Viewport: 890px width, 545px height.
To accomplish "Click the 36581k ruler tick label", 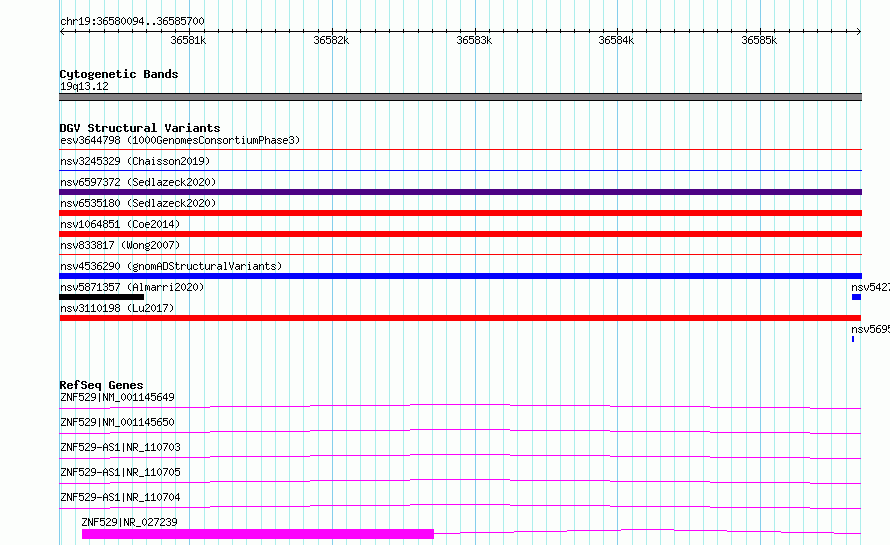I will tap(188, 40).
